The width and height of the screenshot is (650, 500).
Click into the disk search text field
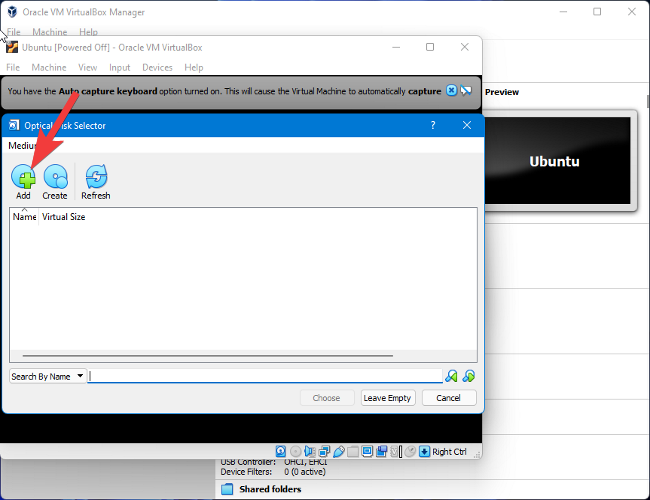tap(265, 376)
